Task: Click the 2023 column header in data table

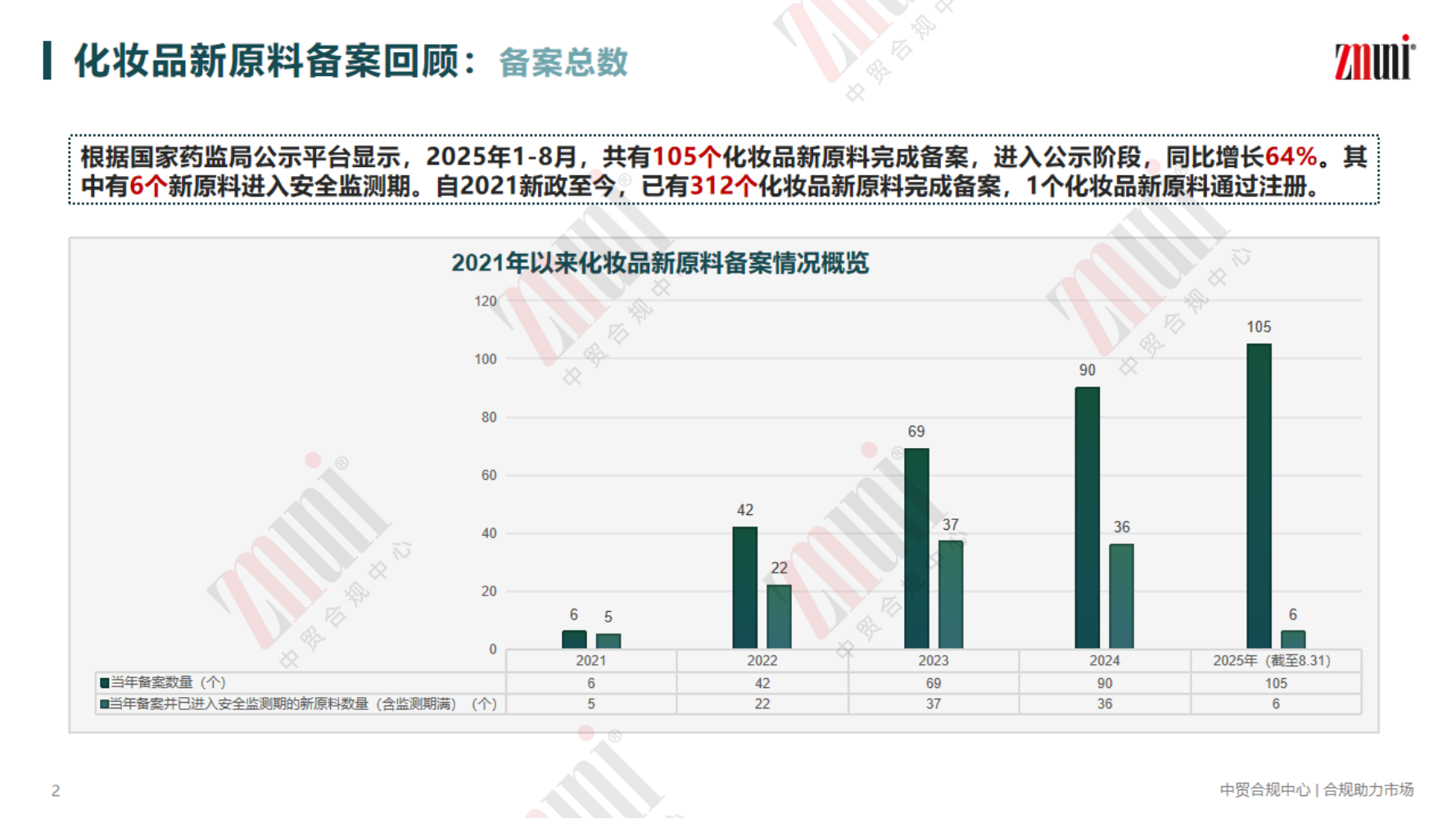Action: (x=934, y=661)
